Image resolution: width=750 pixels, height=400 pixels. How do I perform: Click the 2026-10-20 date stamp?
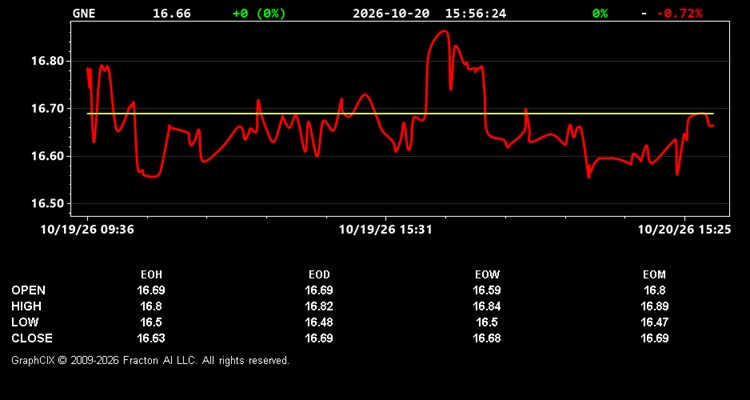click(x=391, y=13)
